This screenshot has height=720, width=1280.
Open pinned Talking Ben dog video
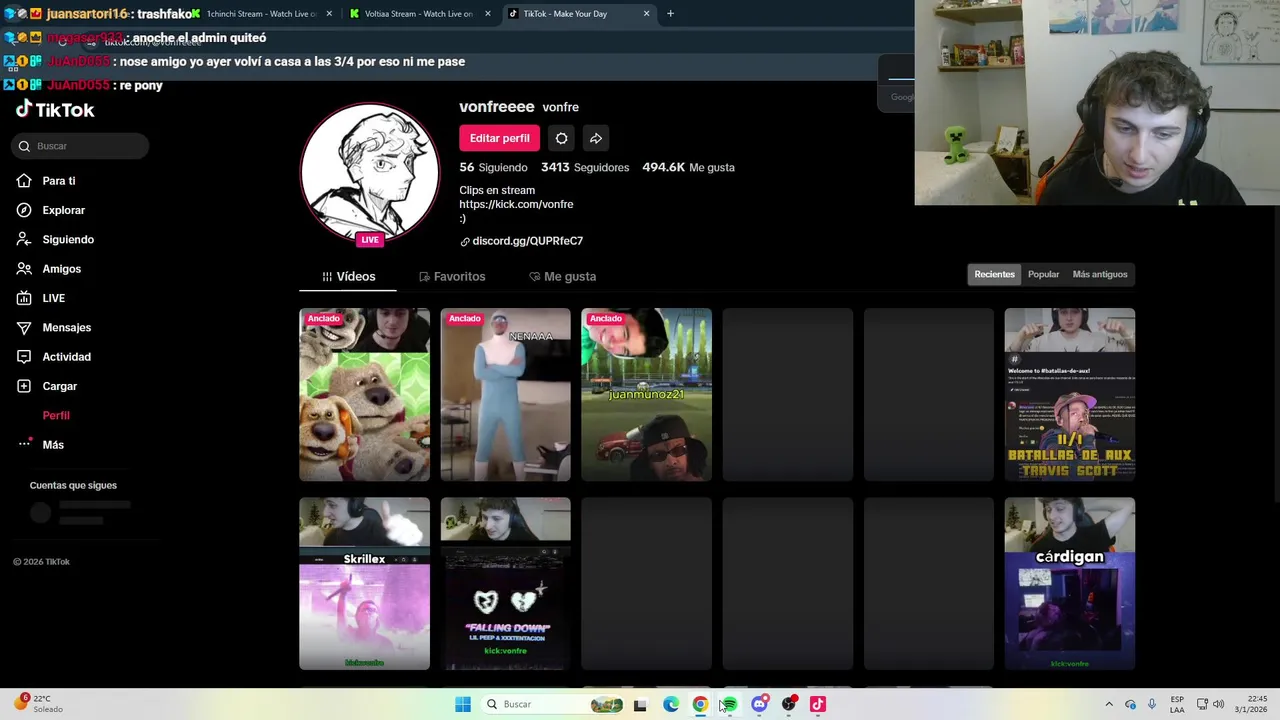pyautogui.click(x=364, y=395)
